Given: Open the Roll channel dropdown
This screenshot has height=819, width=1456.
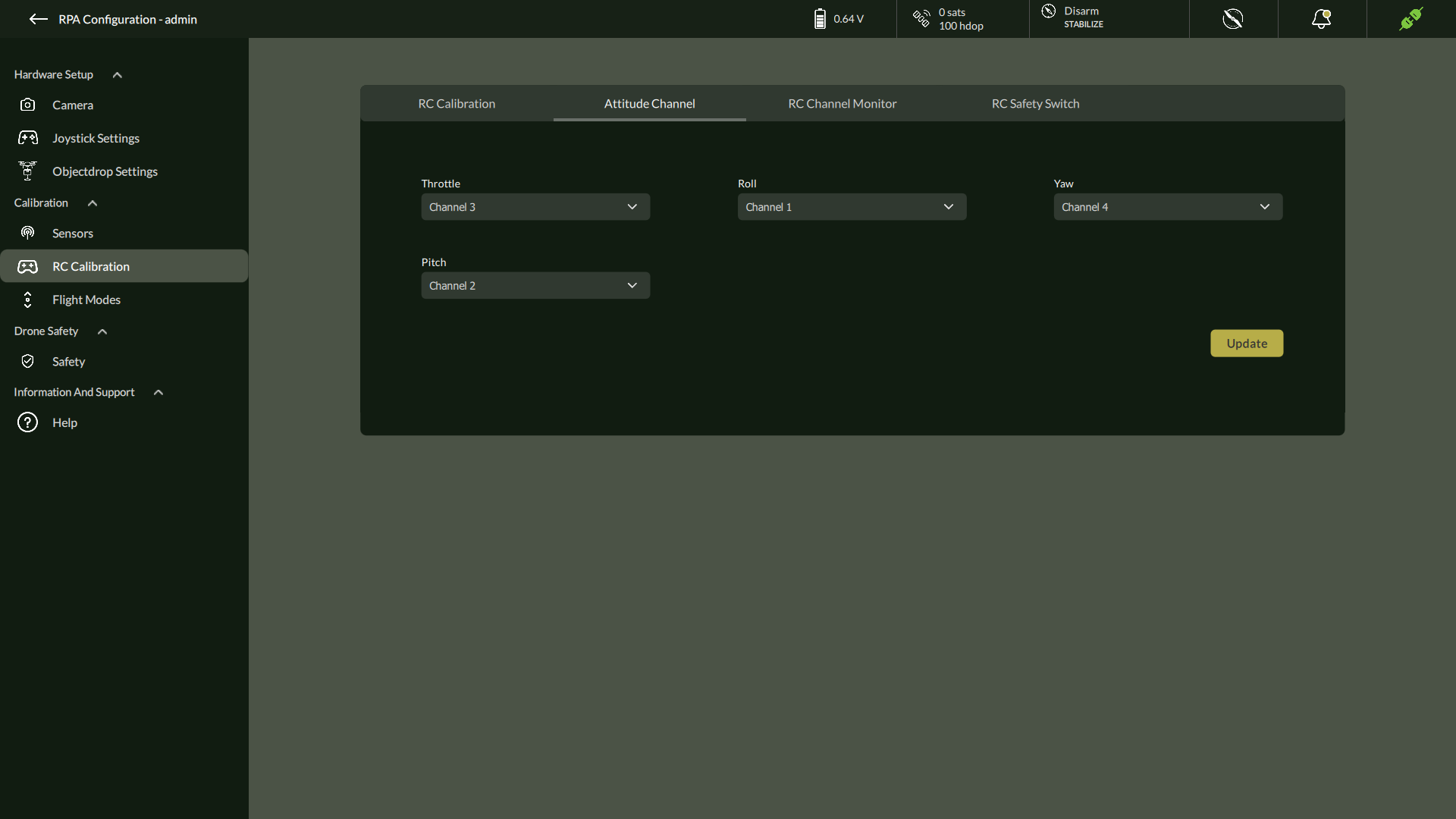Looking at the screenshot, I should coord(852,207).
